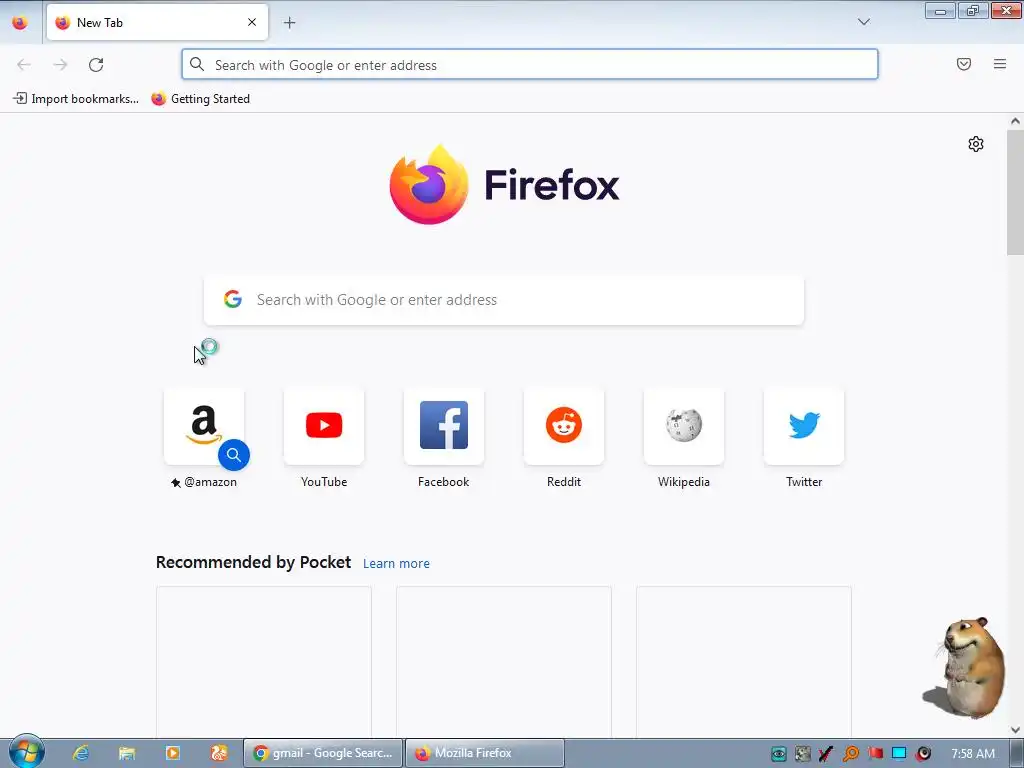Click Import bookmarks in the bookmarks toolbar
Screen dimensions: 1024x768
pos(76,99)
